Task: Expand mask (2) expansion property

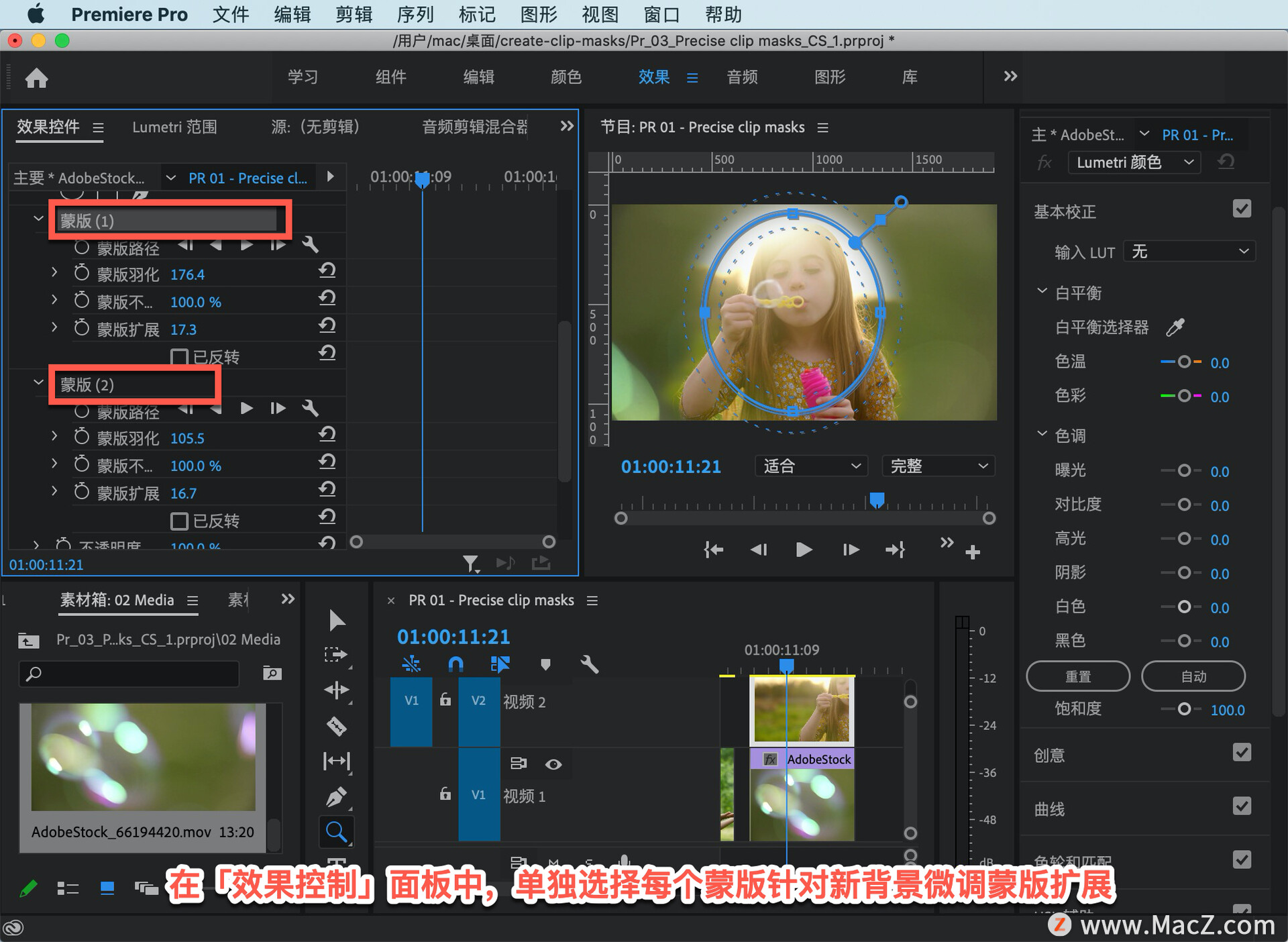Action: click(x=54, y=491)
